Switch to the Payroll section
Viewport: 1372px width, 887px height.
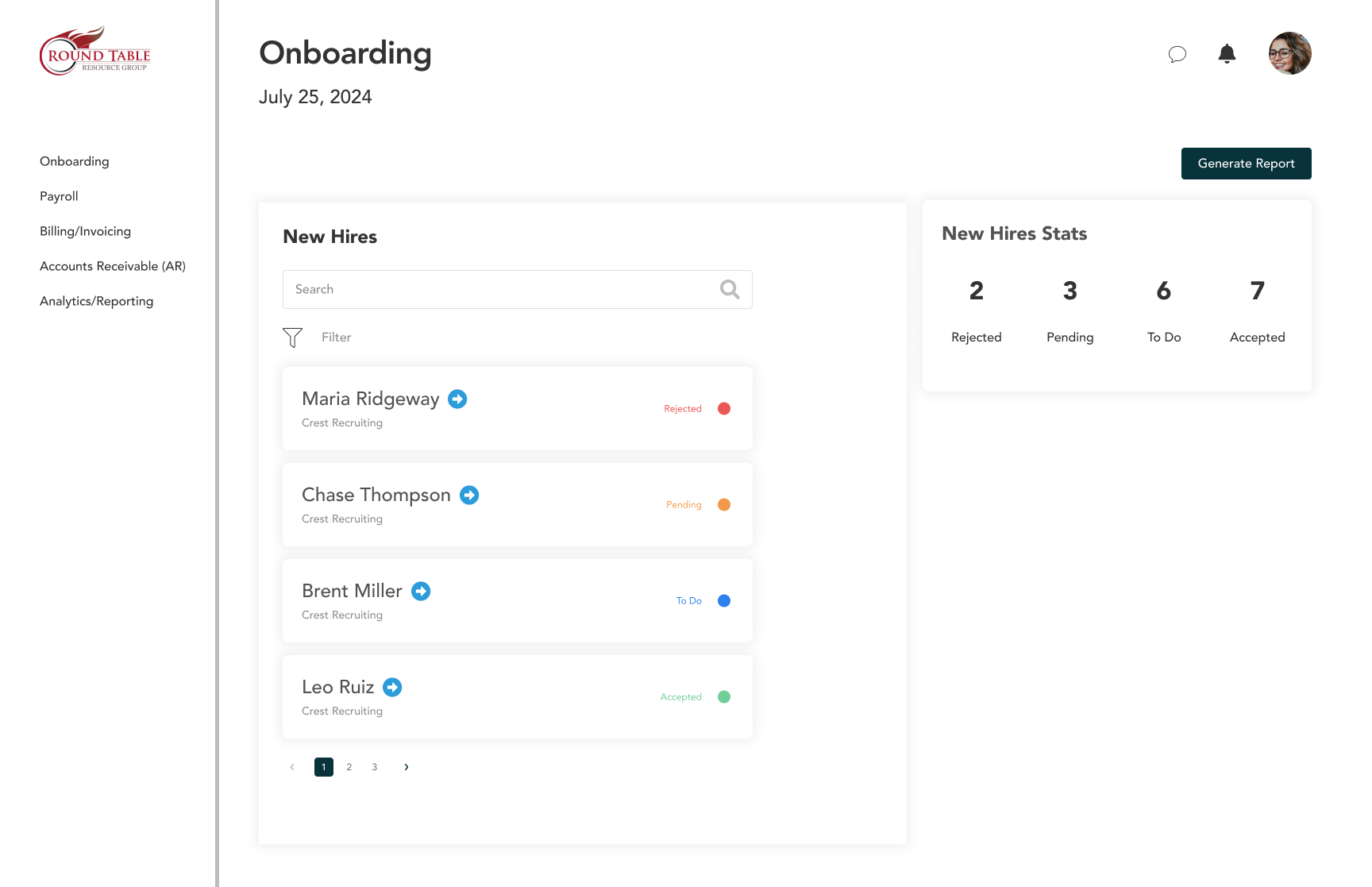coord(59,196)
